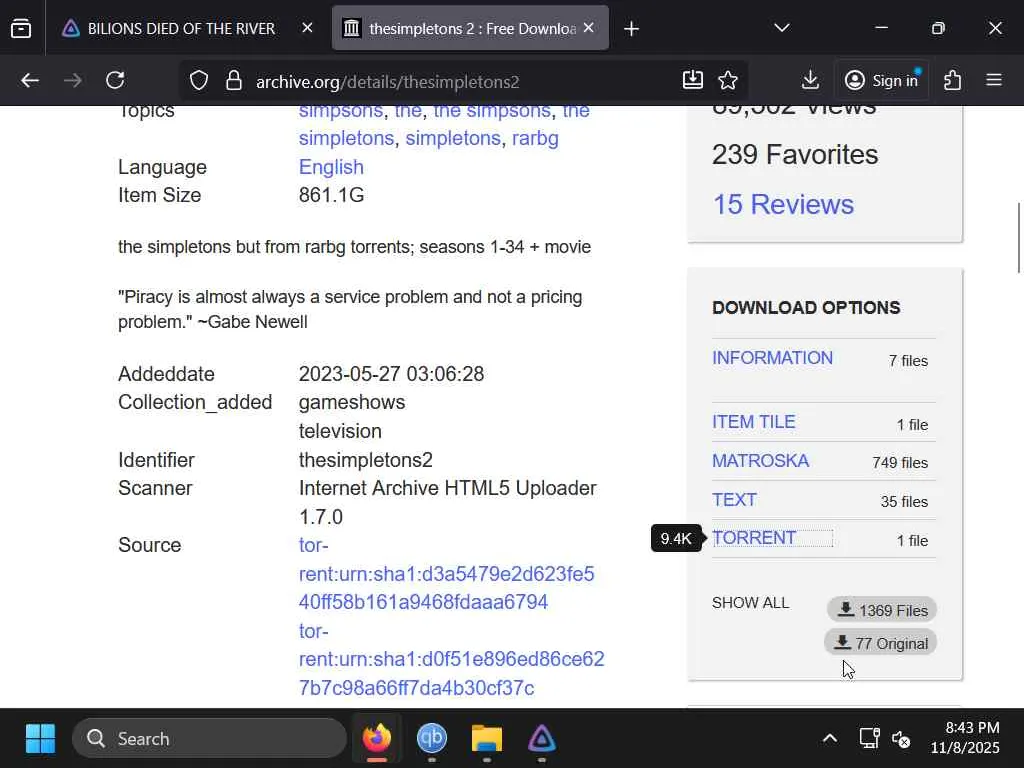The image size is (1024, 768).
Task: Click the taskbar Search box
Action: click(209, 739)
